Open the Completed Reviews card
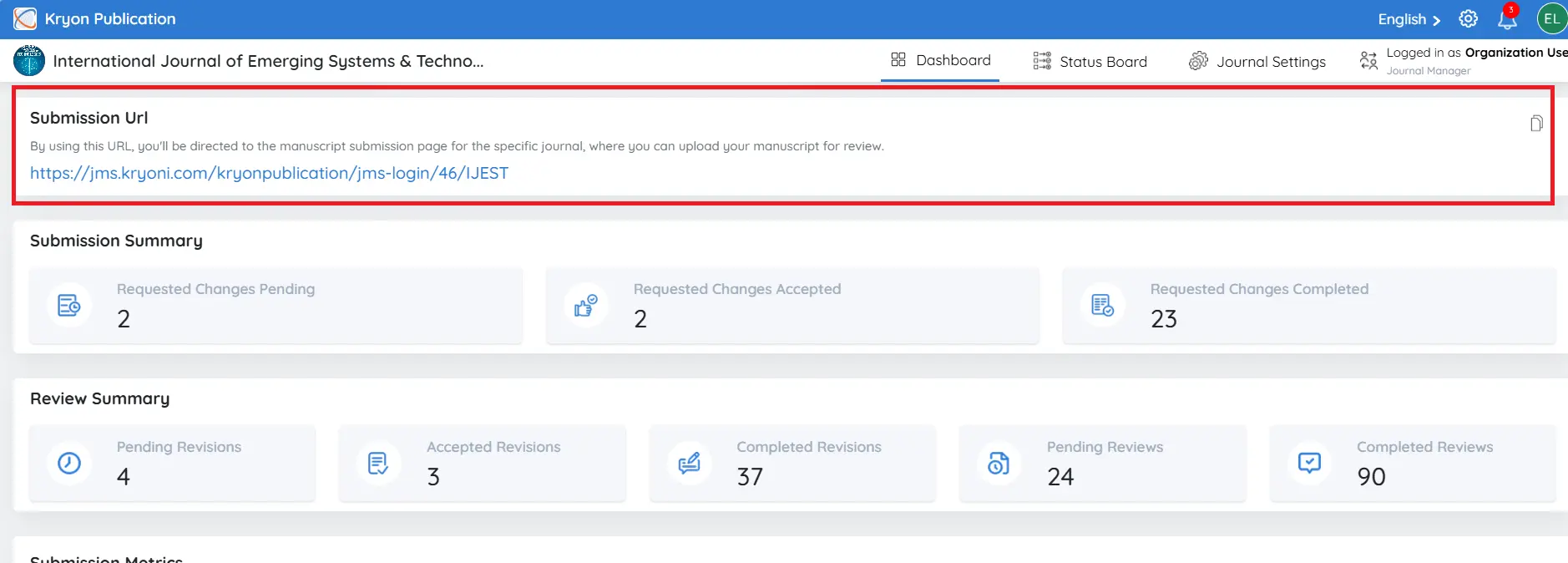 [1413, 464]
